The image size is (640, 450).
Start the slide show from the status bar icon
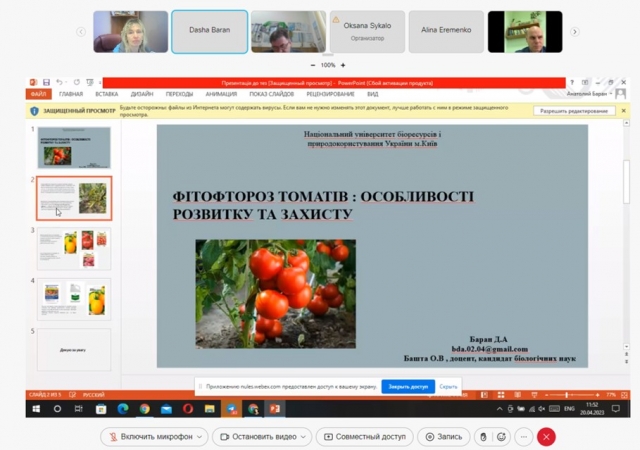(534, 395)
